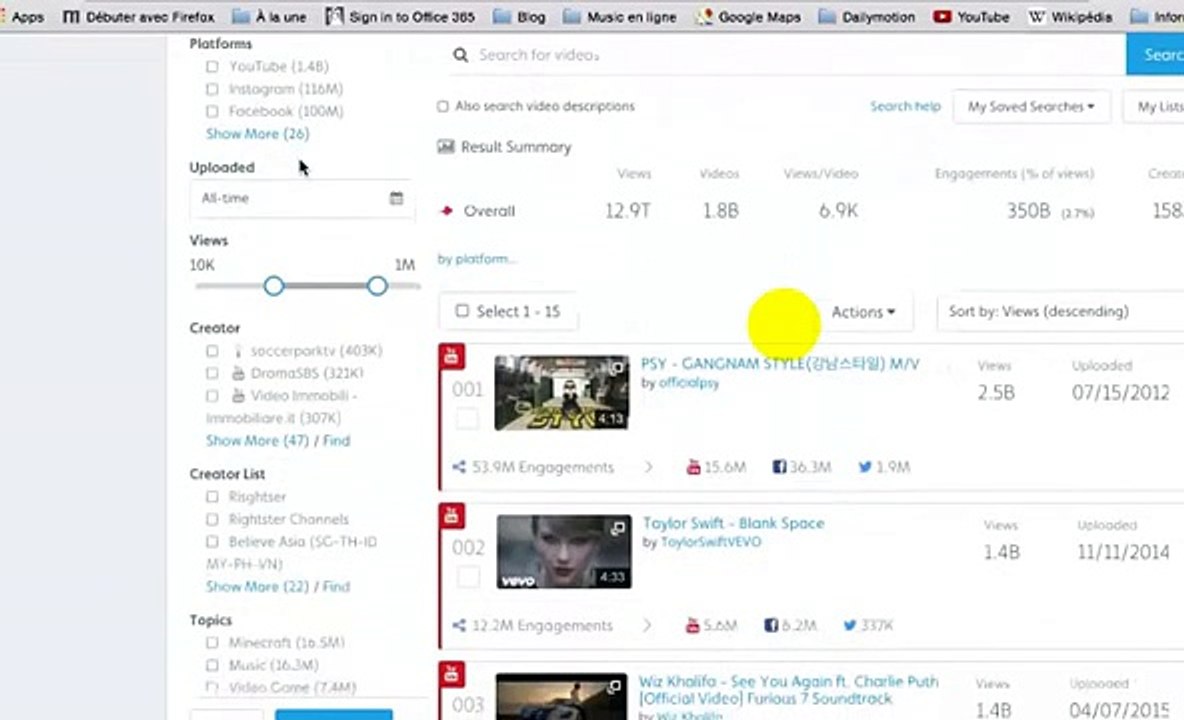Click YouTube icon beside DramaSBS creator

pos(238,374)
